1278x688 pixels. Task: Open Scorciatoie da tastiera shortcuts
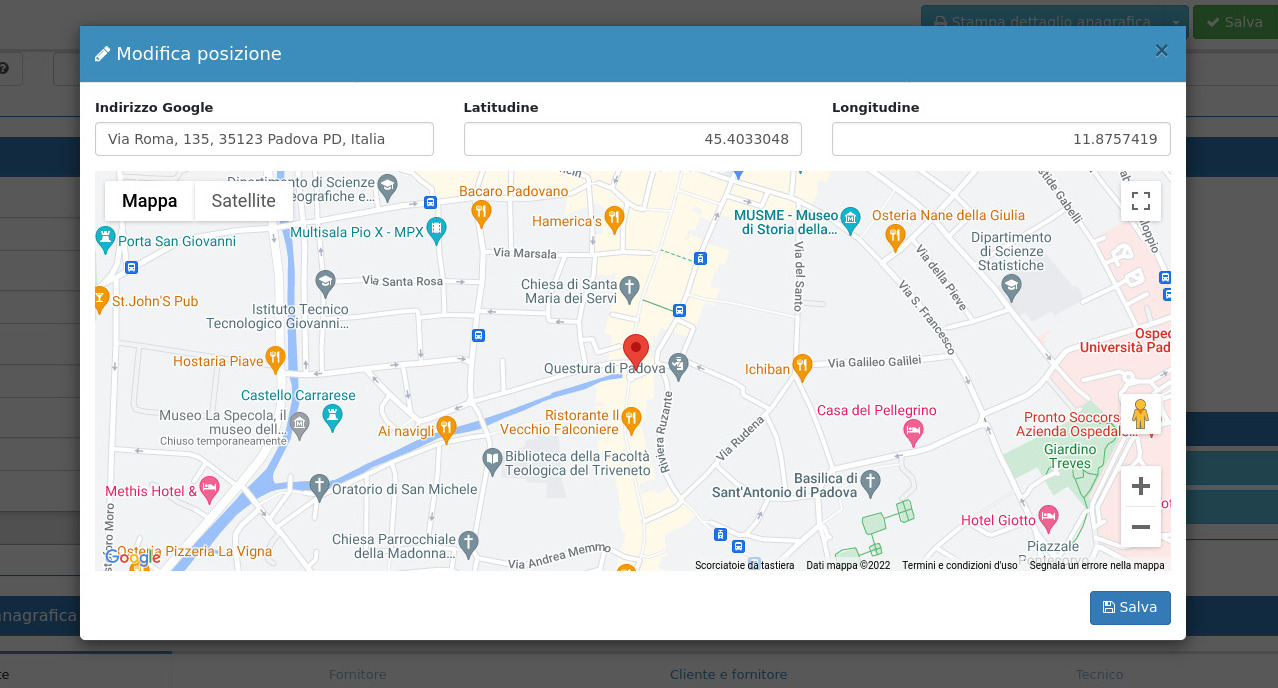744,566
